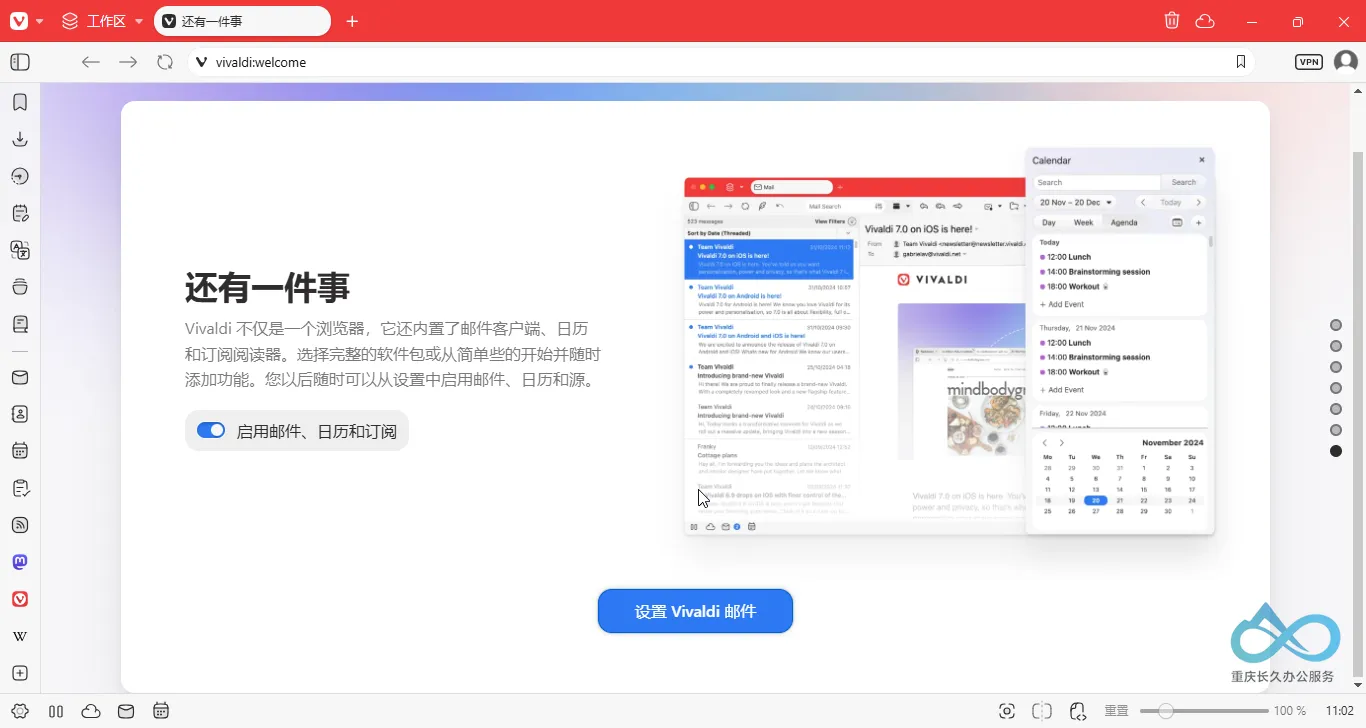
Task: Open the History panel
Action: 20,176
